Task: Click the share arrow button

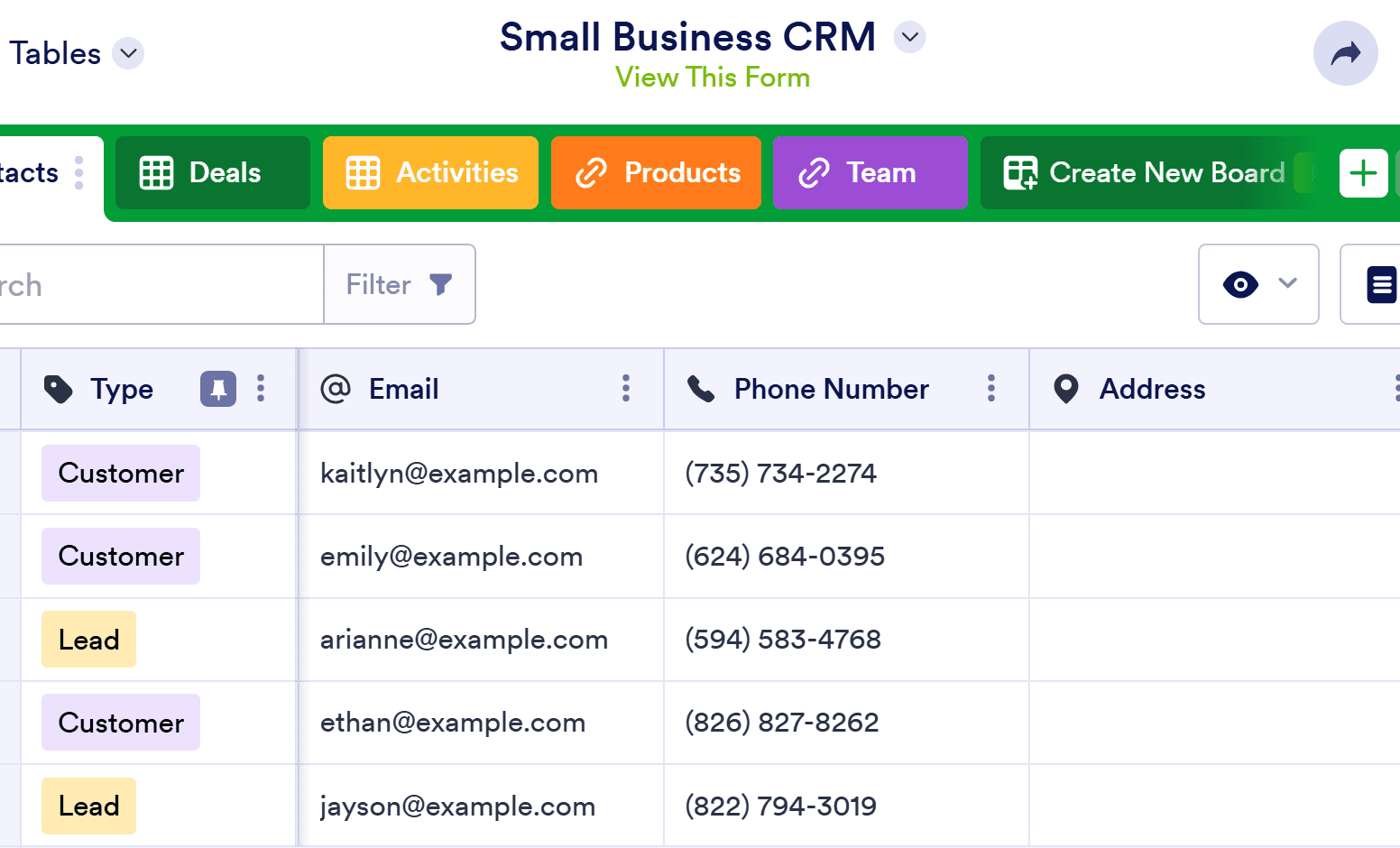Action: click(x=1345, y=53)
